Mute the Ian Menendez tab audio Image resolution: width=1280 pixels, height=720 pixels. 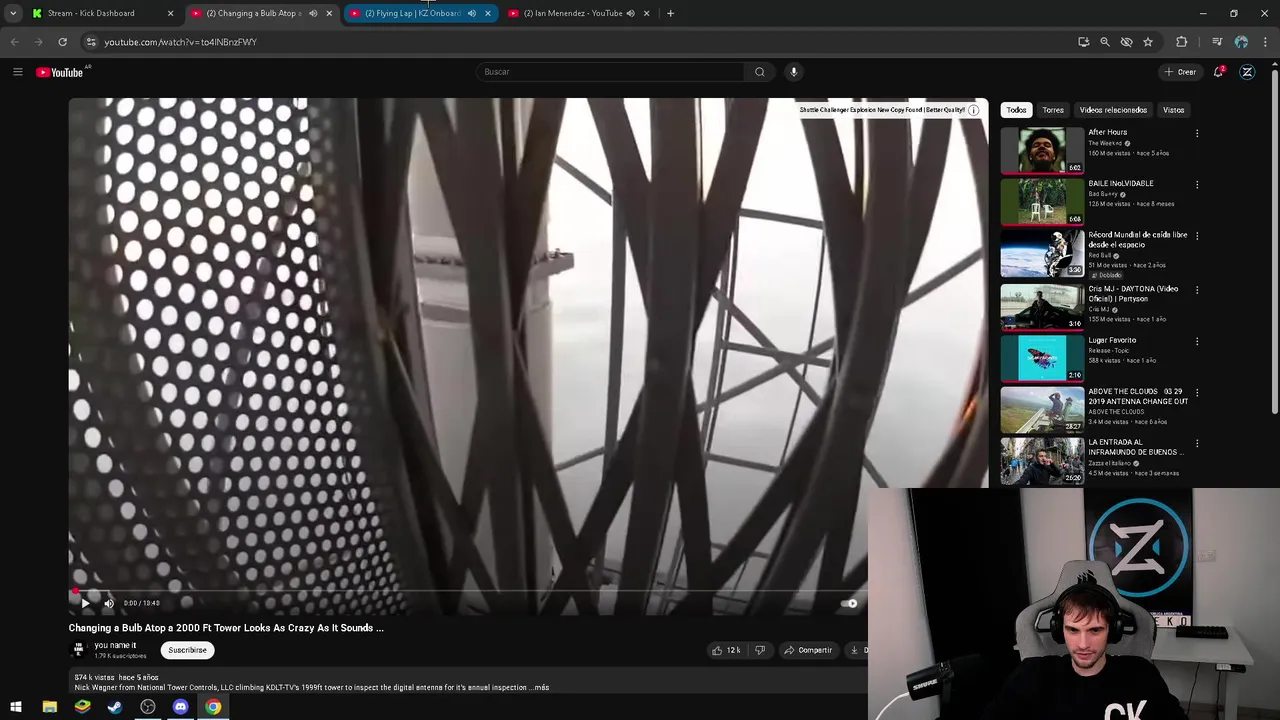tap(630, 13)
